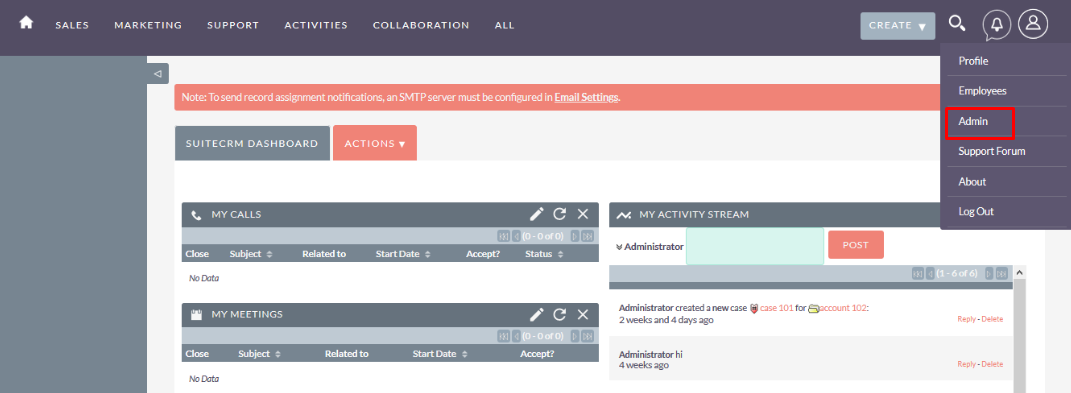Remove the My Meetings dashlet
This screenshot has width=1071, height=393.
(583, 314)
